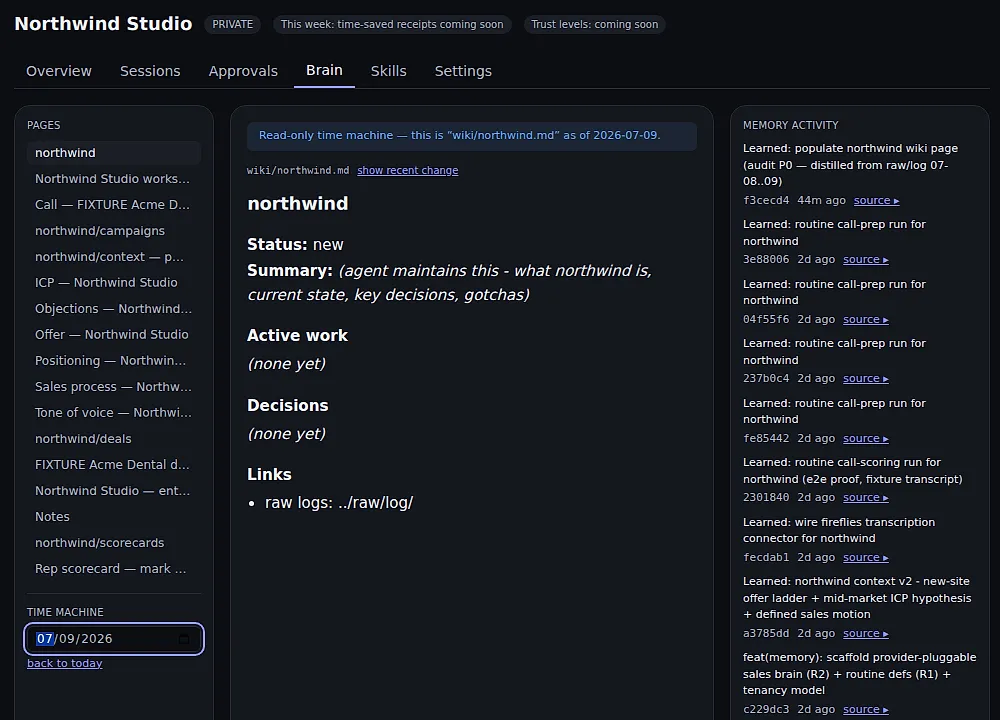
Task: Open source link for commit 237b0c4
Action: pyautogui.click(x=865, y=378)
